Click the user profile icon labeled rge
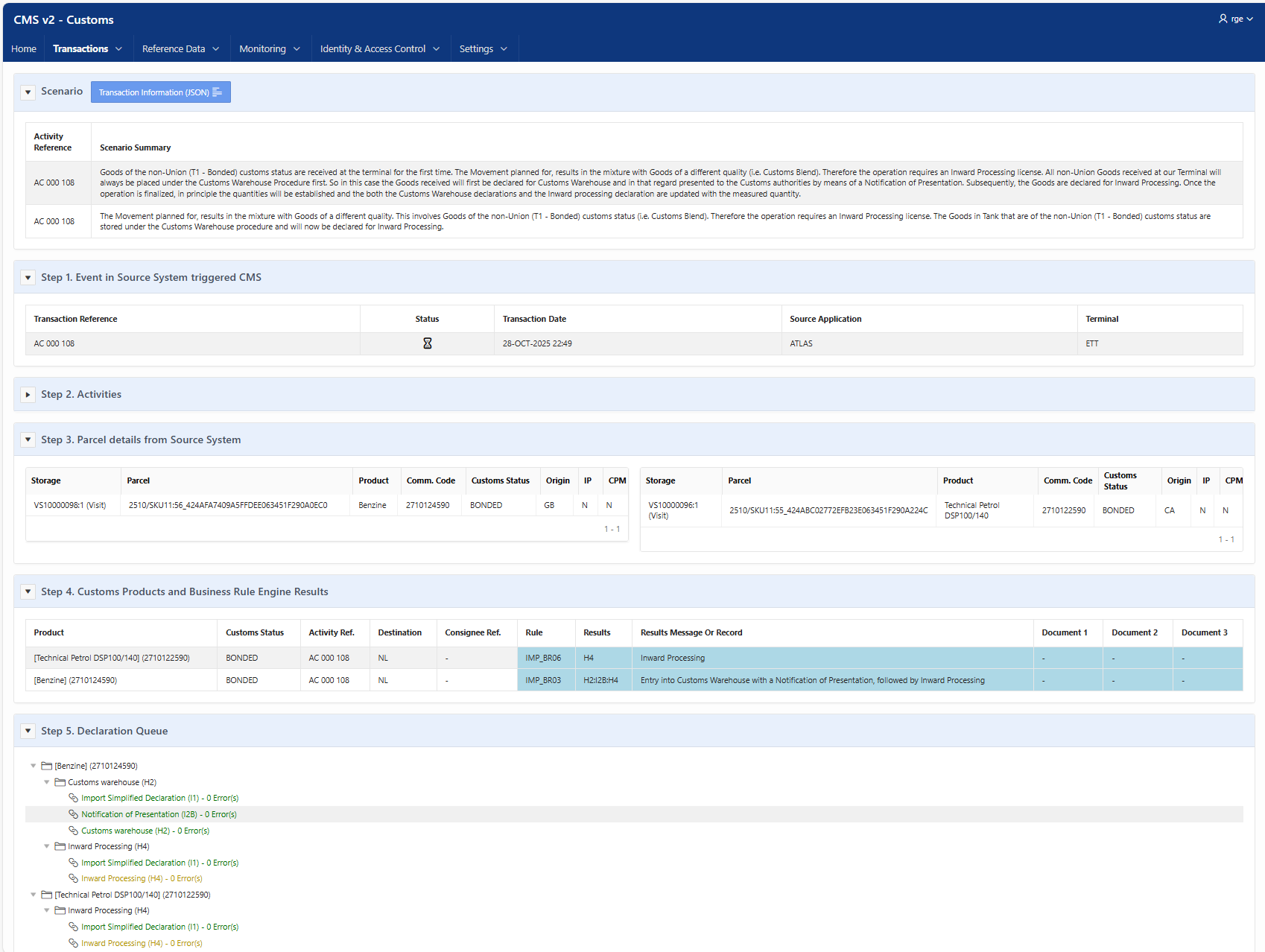The width and height of the screenshot is (1265, 952). tap(1223, 19)
